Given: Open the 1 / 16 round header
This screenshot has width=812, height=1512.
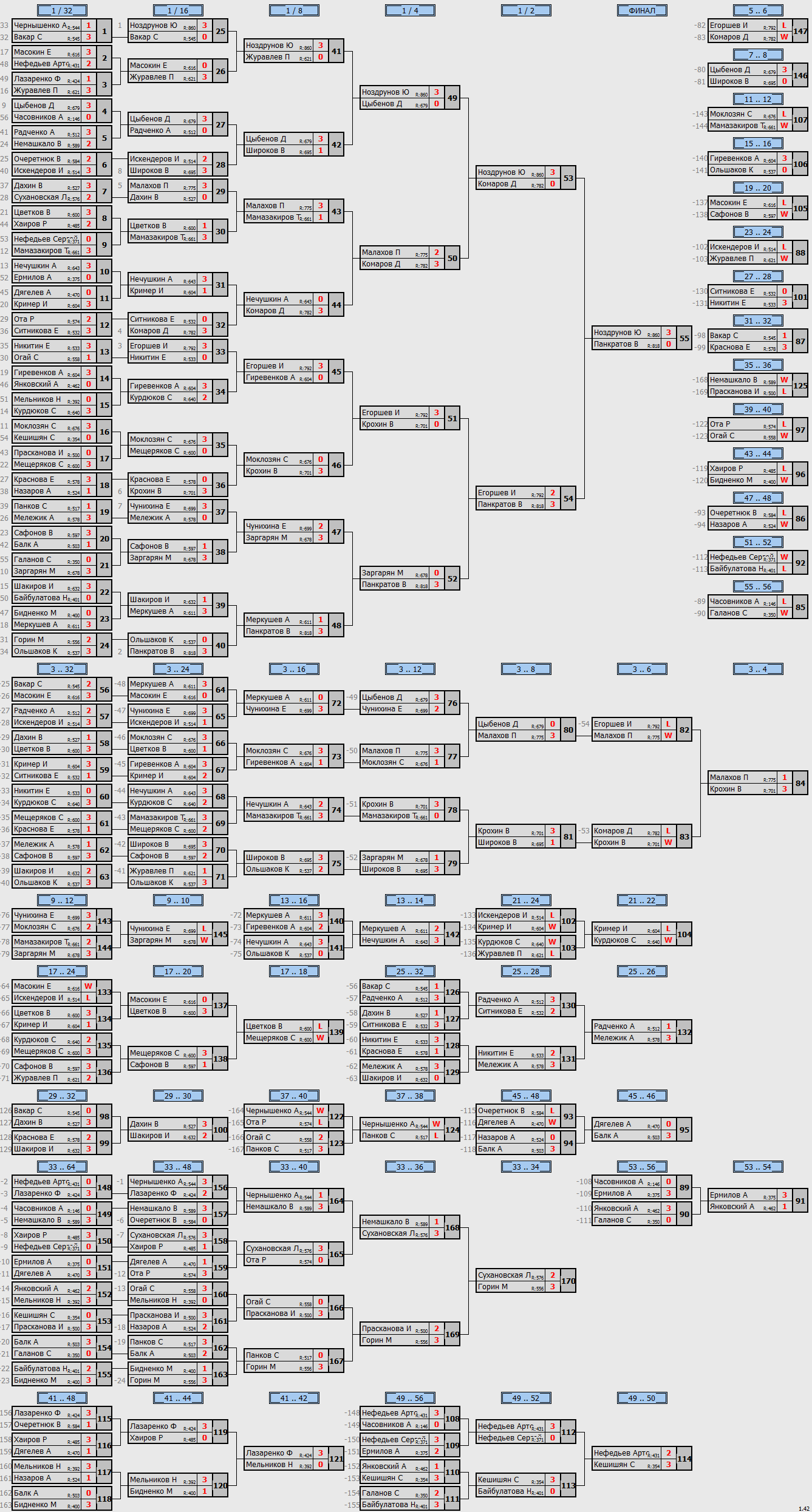Looking at the screenshot, I should (178, 10).
